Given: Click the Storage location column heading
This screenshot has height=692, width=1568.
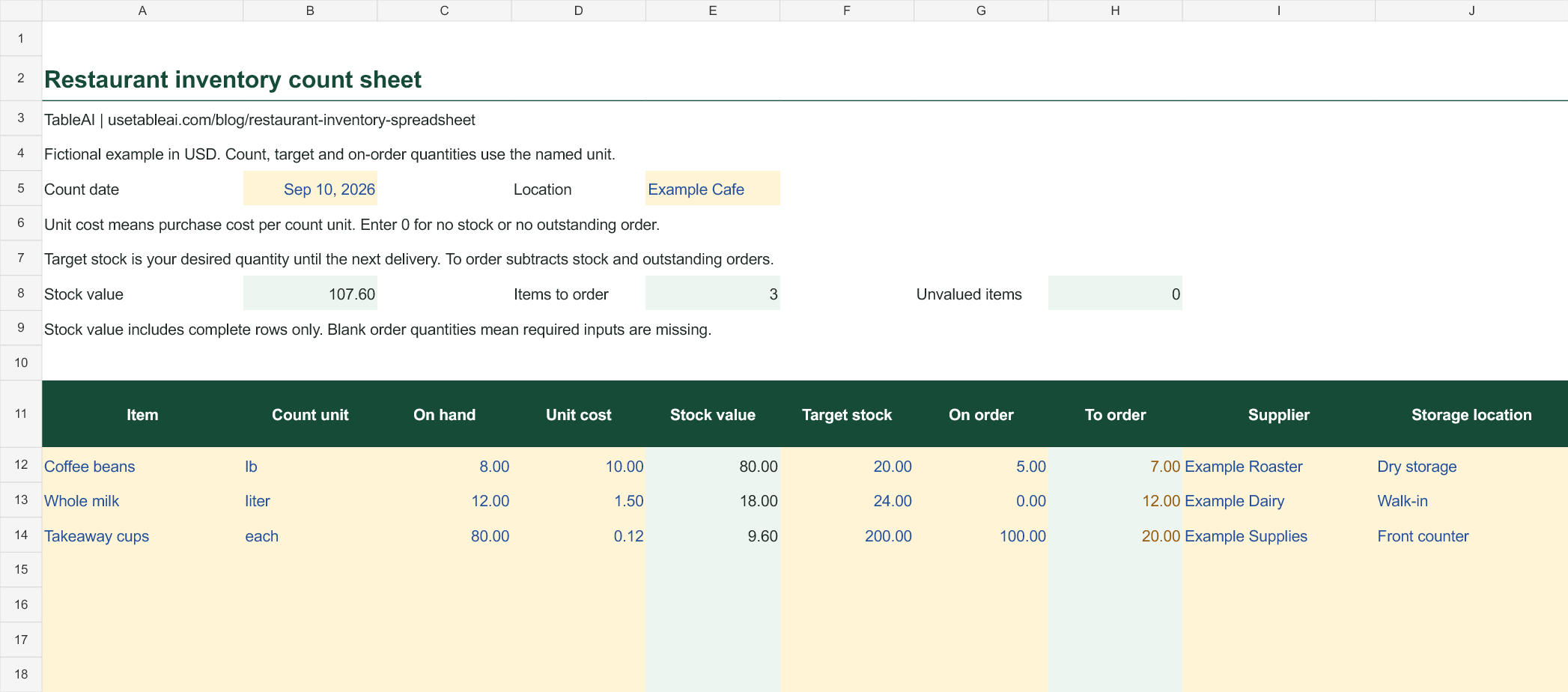Looking at the screenshot, I should (x=1471, y=415).
